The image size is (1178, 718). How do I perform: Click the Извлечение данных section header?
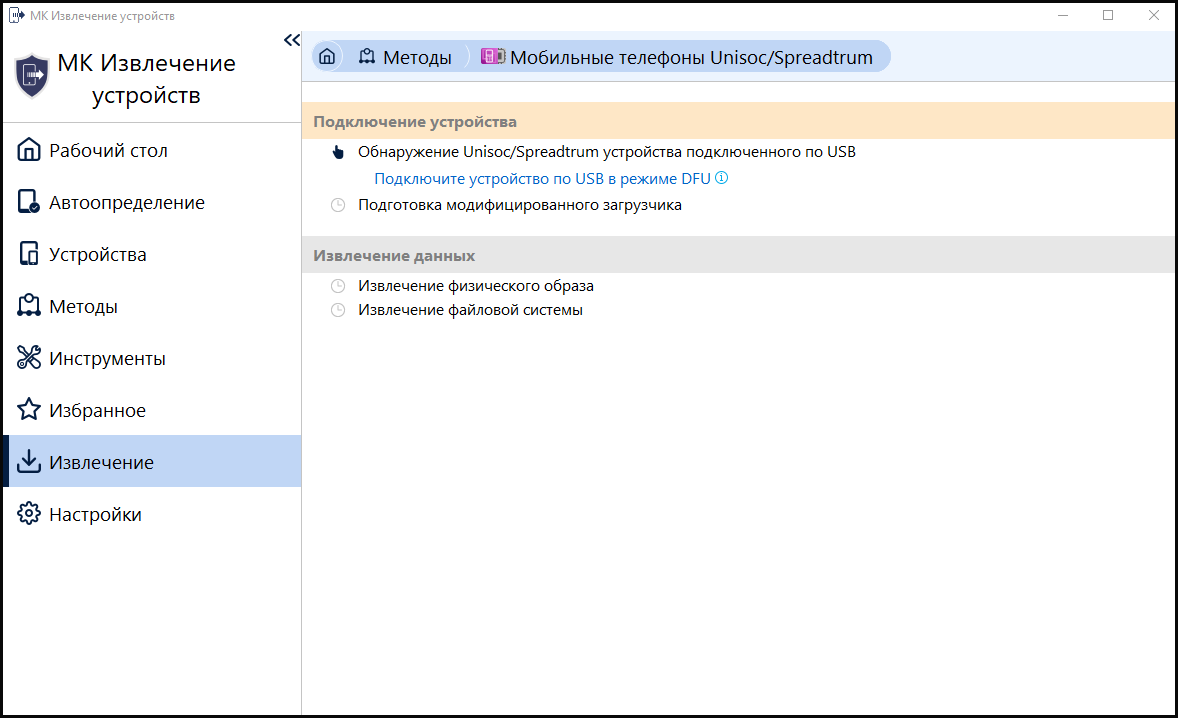(394, 255)
